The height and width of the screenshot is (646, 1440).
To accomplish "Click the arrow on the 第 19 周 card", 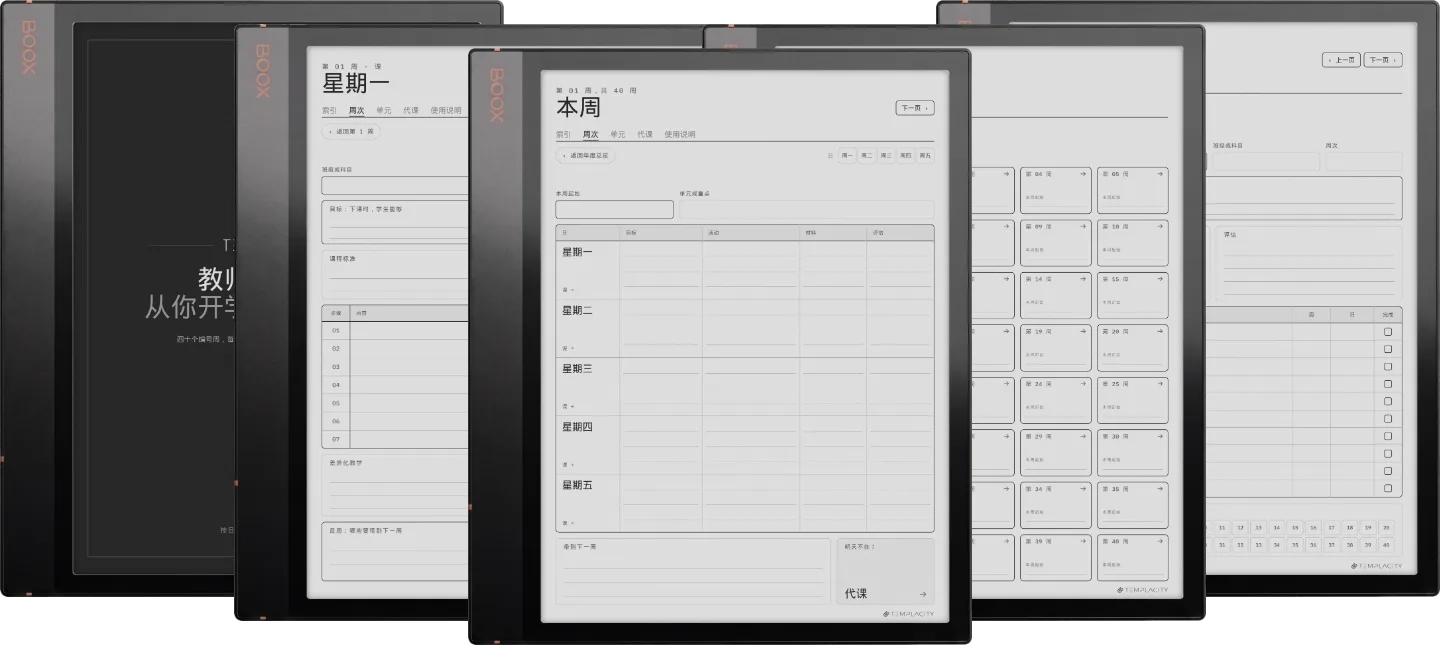I will (x=1081, y=331).
